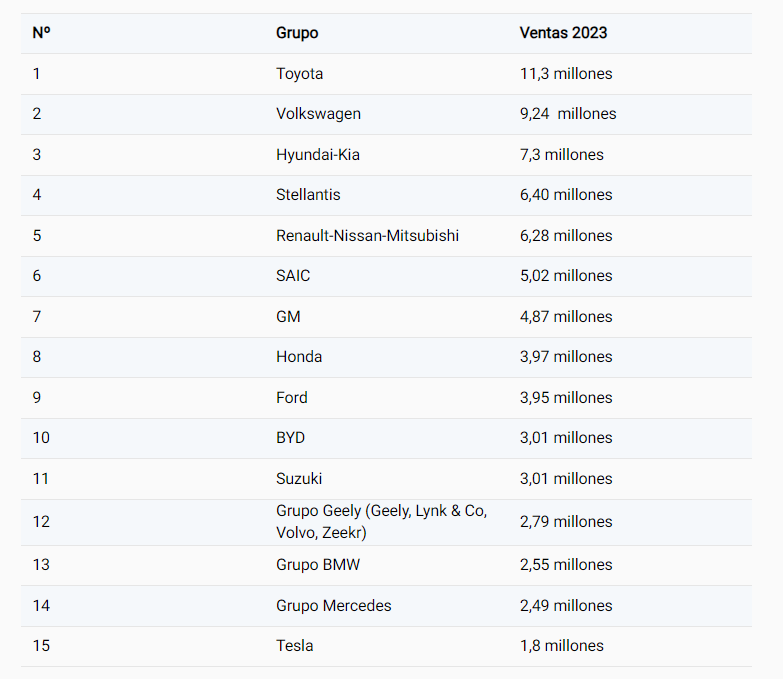783x679 pixels.
Task: Click rank number '9' in Ford row
Action: pyautogui.click(x=37, y=397)
